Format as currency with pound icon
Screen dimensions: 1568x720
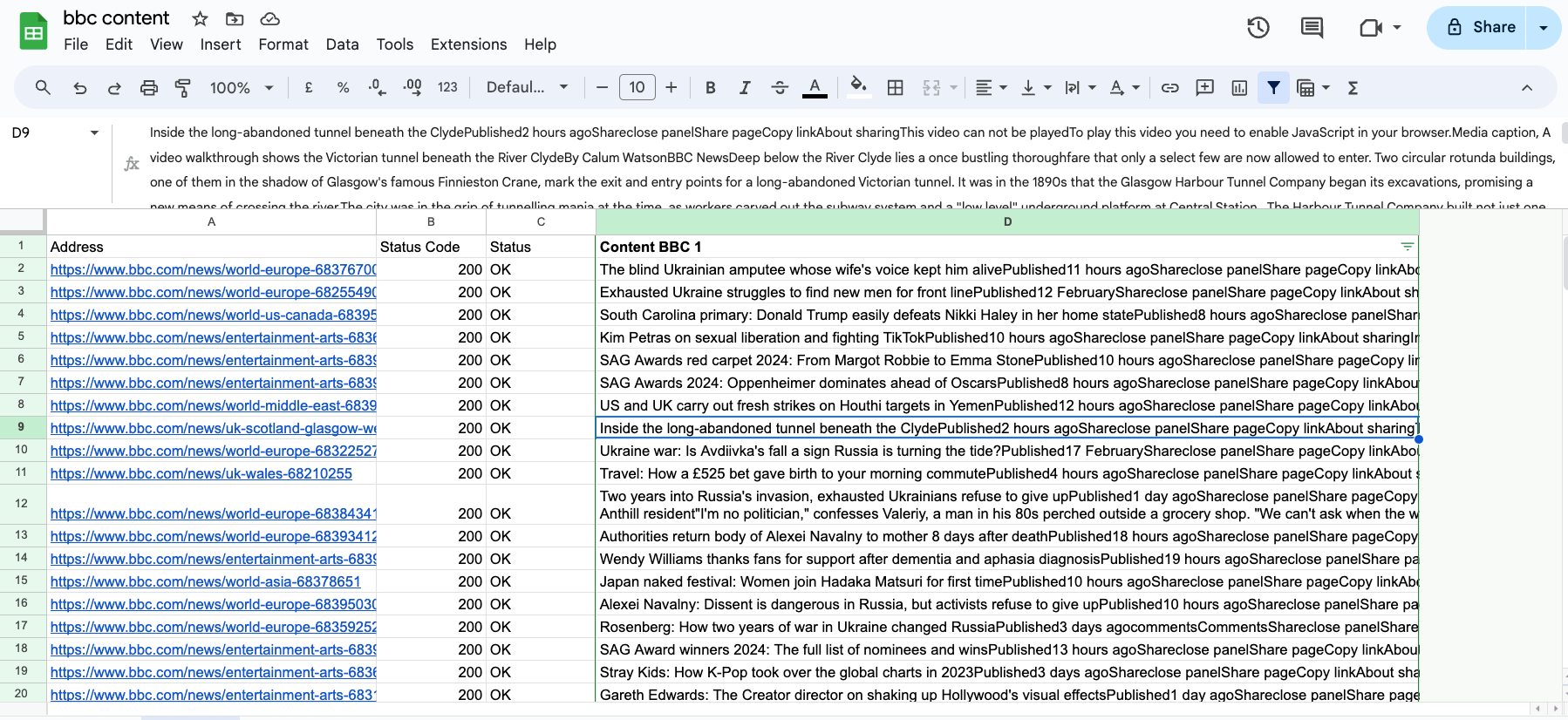pos(309,87)
